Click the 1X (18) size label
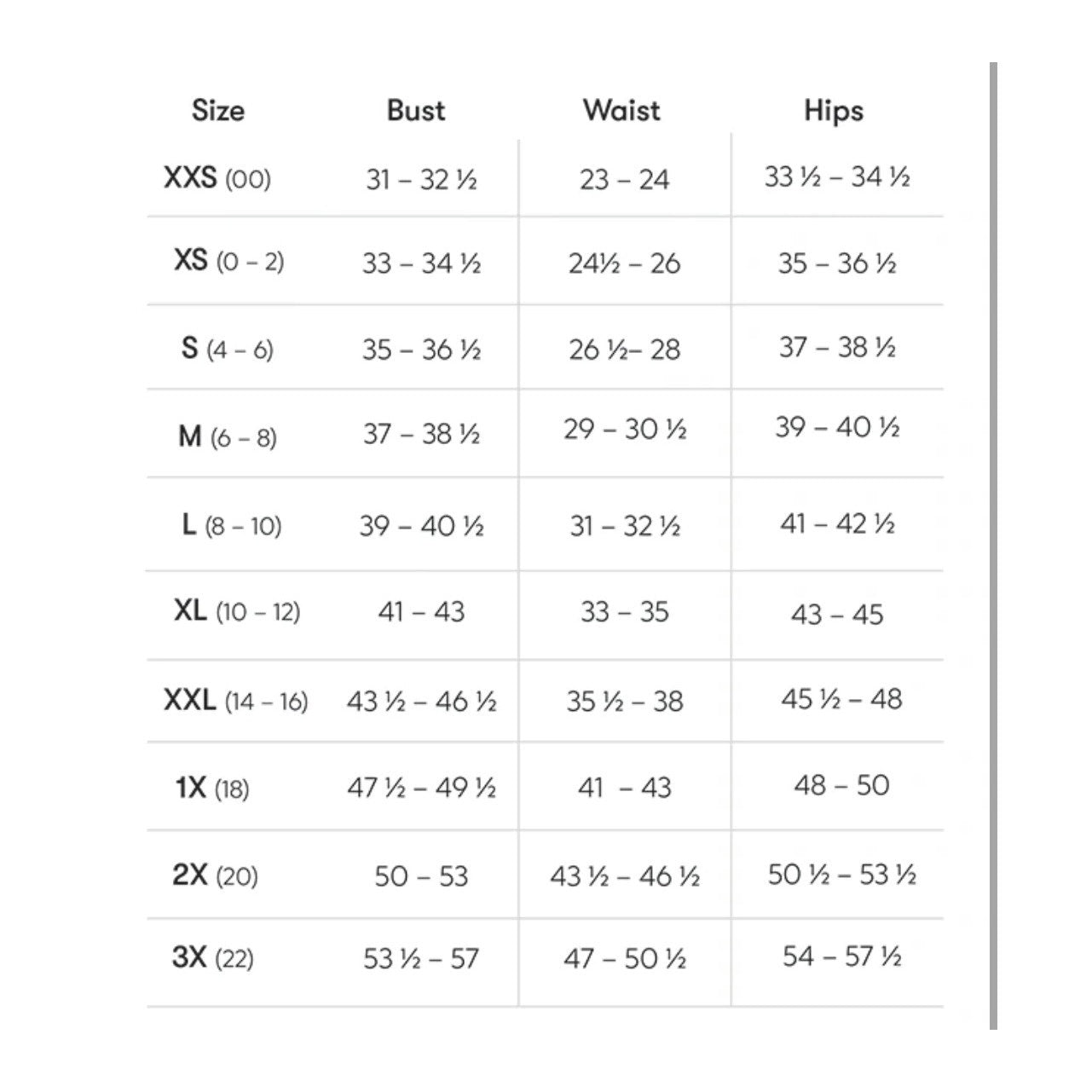Screen dimensions: 1092x1092 click(213, 788)
